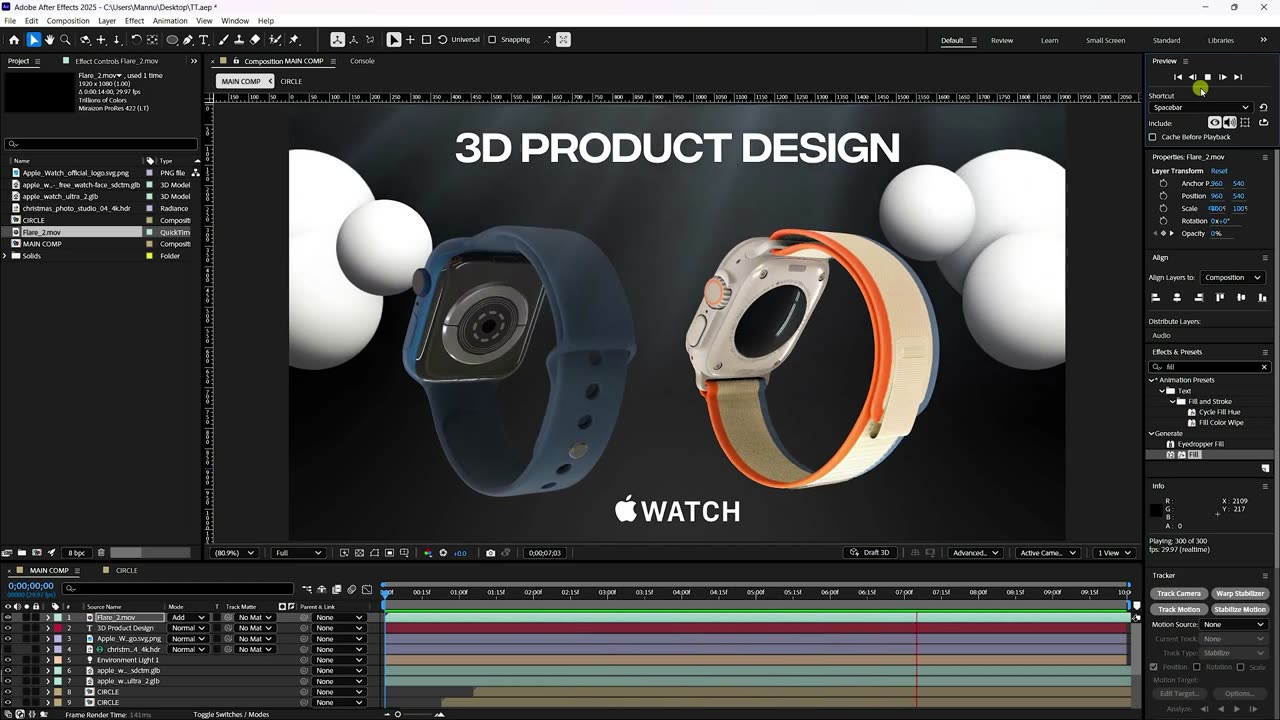The height and width of the screenshot is (720, 1280).
Task: Open the magnification 80.9% dropdown
Action: tap(235, 553)
